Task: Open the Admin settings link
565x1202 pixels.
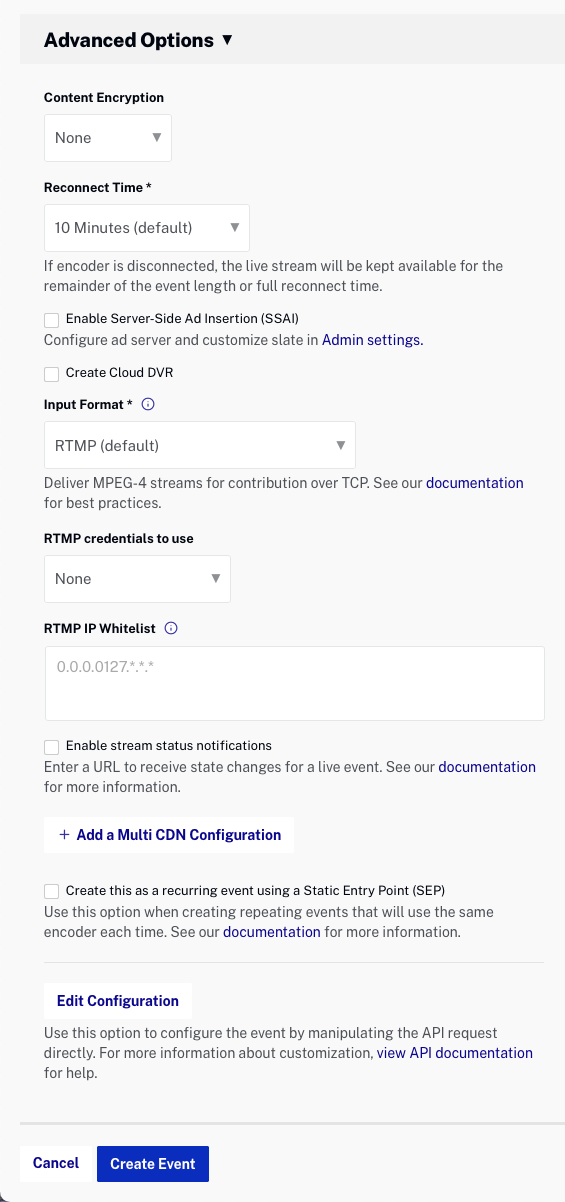Action: pyautogui.click(x=373, y=340)
